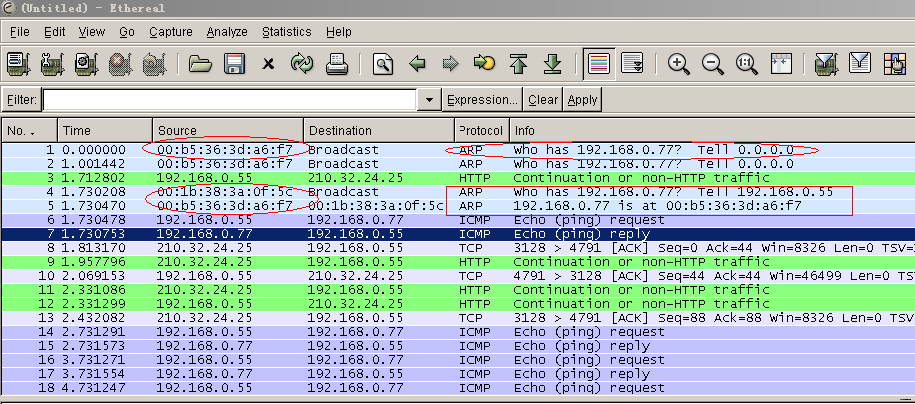
Task: Sort by the Info column header
Action: [712, 130]
